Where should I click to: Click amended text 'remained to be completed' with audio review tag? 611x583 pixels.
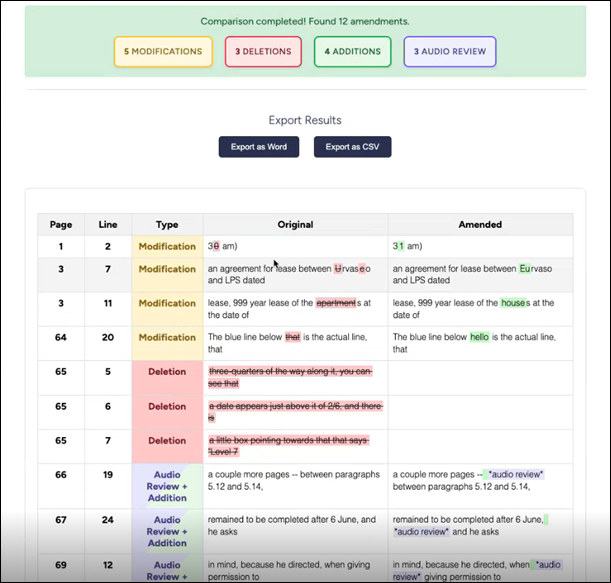point(470,525)
